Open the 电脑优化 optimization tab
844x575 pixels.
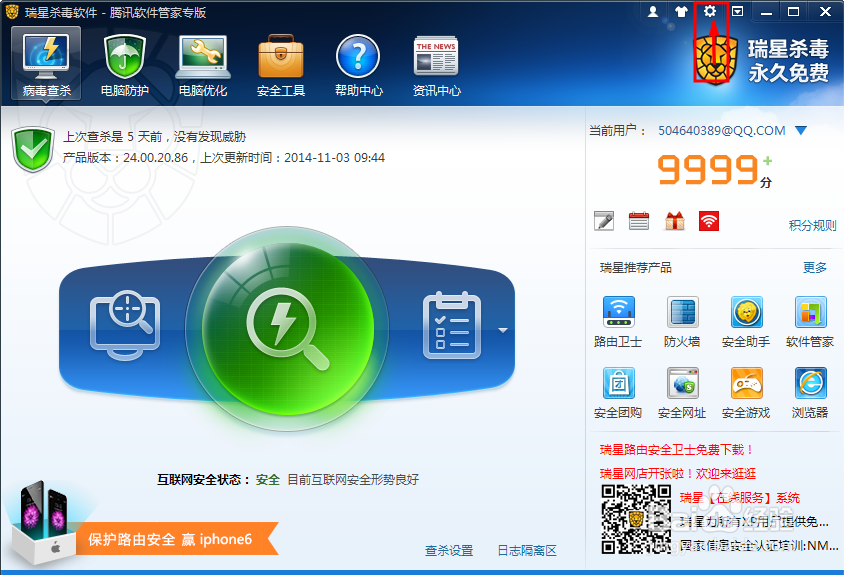click(203, 64)
